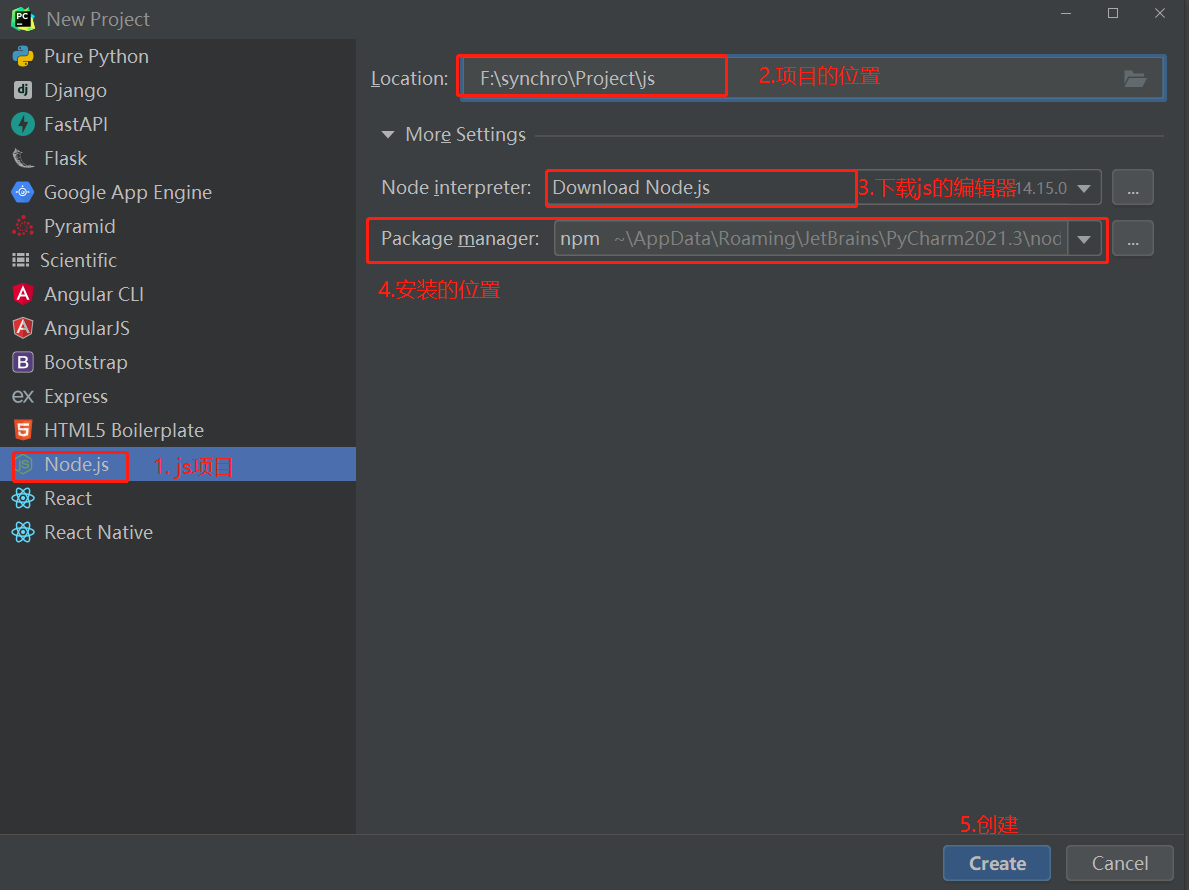Image resolution: width=1189 pixels, height=890 pixels.
Task: Select Google App Engine project type
Action: [177, 193]
